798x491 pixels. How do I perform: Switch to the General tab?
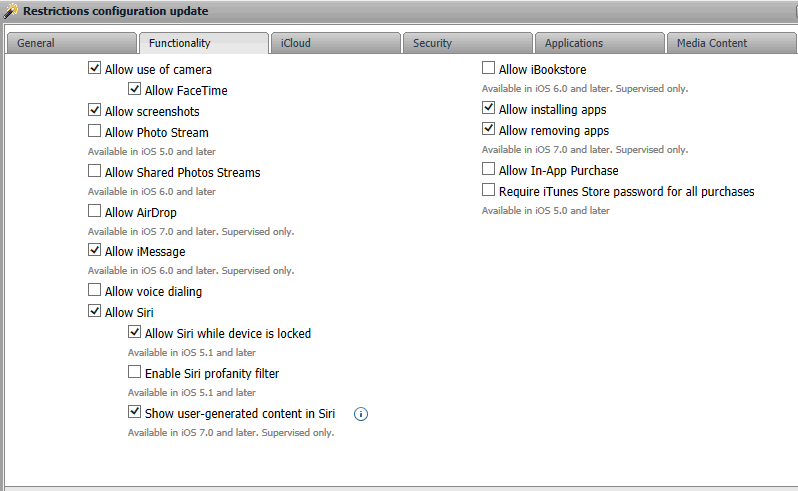pyautogui.click(x=70, y=43)
